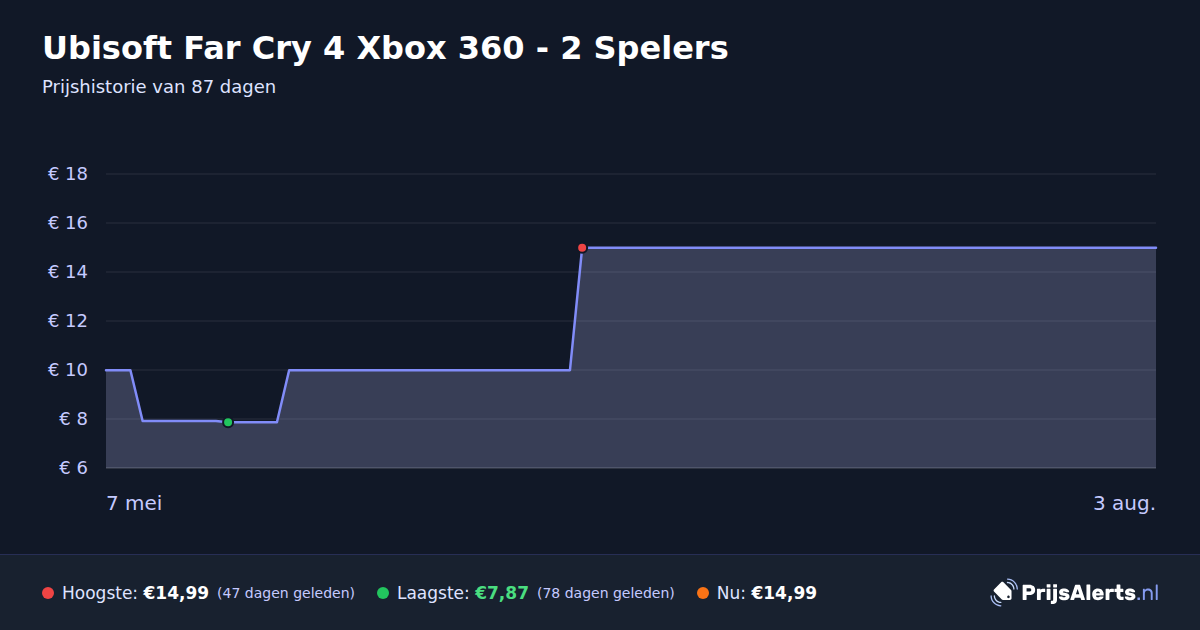
Task: Click the PrijsAlerts tag logo icon
Action: [x=1003, y=593]
